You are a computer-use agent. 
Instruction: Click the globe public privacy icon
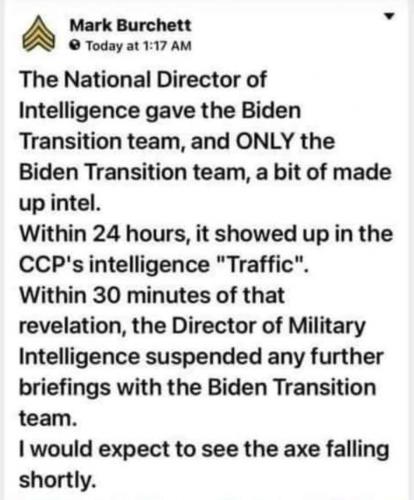76,46
